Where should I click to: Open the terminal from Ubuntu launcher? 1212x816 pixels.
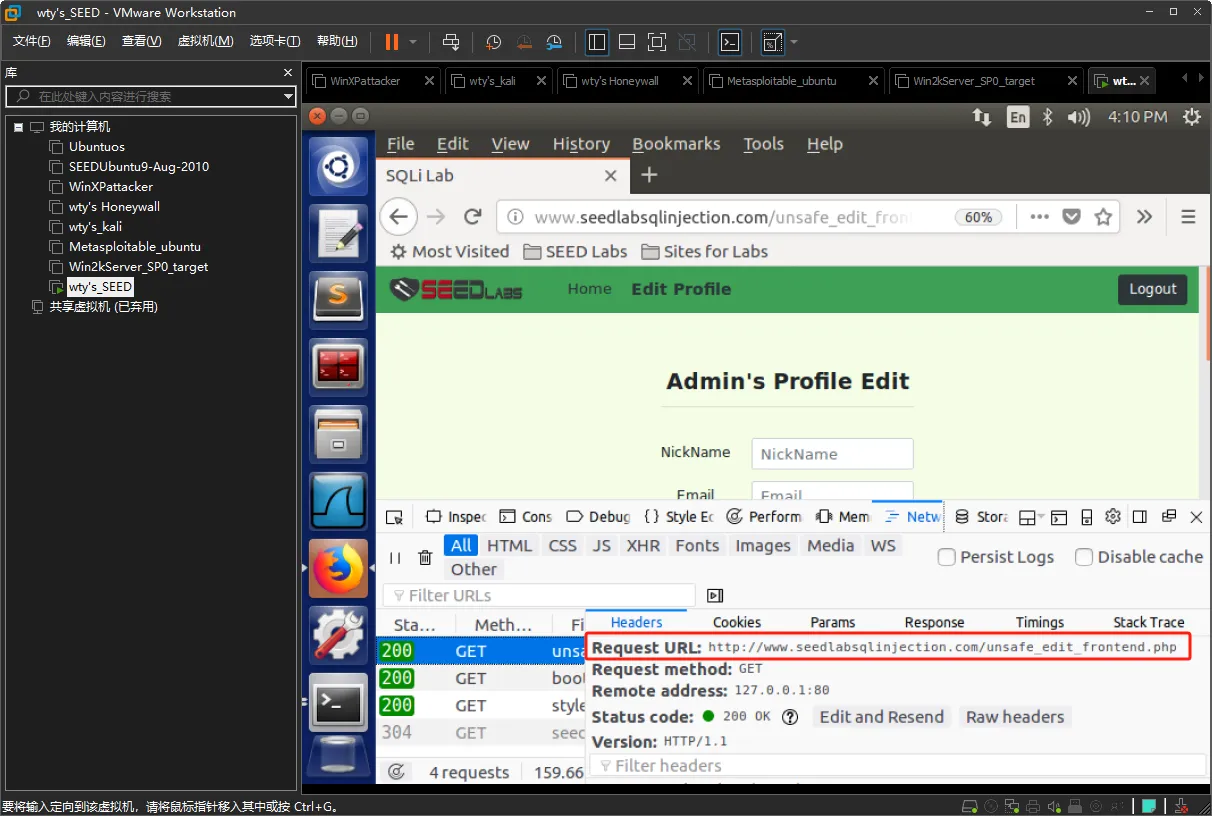point(338,702)
